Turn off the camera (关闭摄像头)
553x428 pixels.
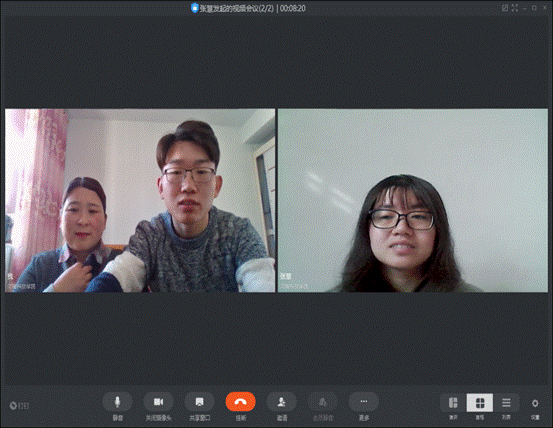pyautogui.click(x=158, y=402)
